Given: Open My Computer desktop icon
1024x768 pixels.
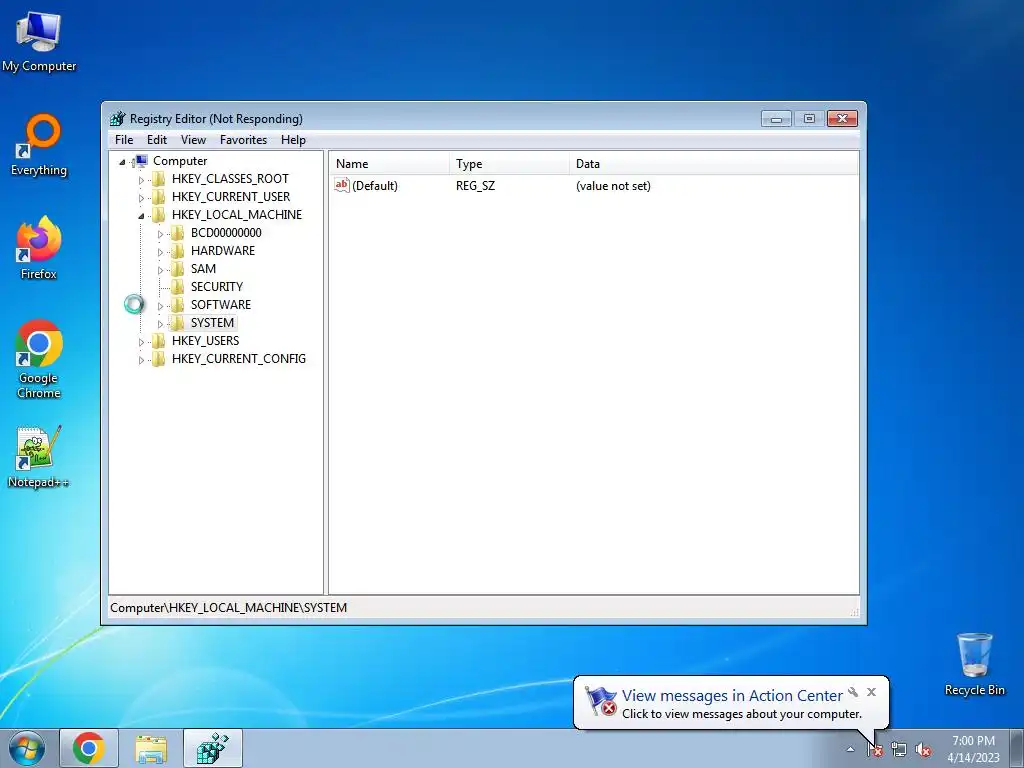Looking at the screenshot, I should coord(39,42).
